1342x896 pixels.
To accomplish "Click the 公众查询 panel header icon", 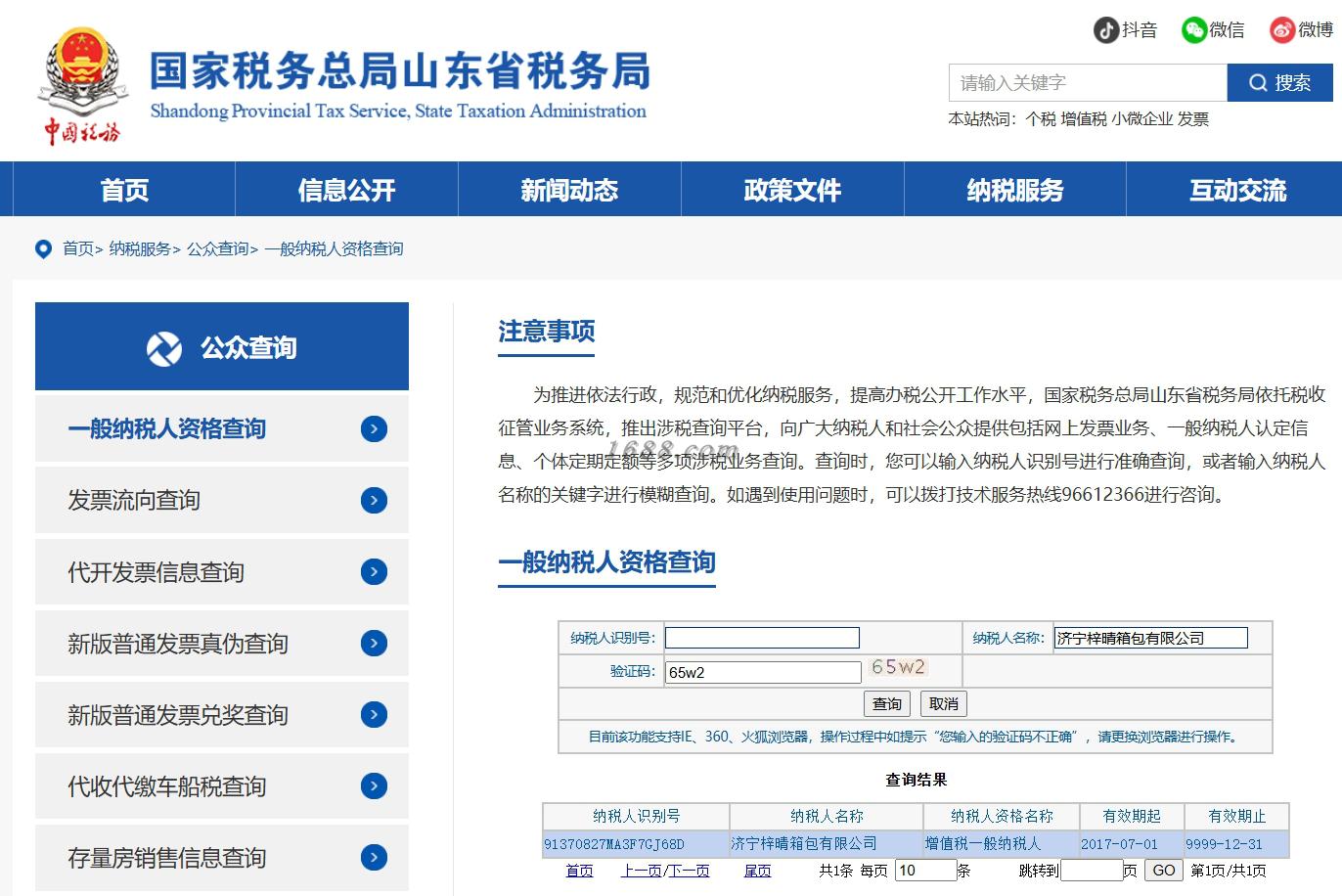I will (x=164, y=348).
